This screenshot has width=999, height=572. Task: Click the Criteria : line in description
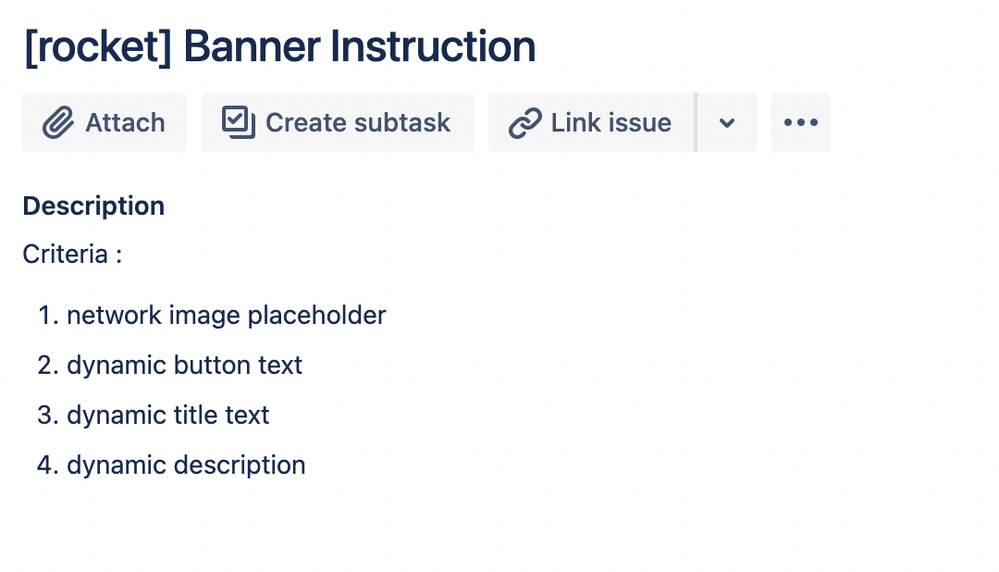coord(72,254)
